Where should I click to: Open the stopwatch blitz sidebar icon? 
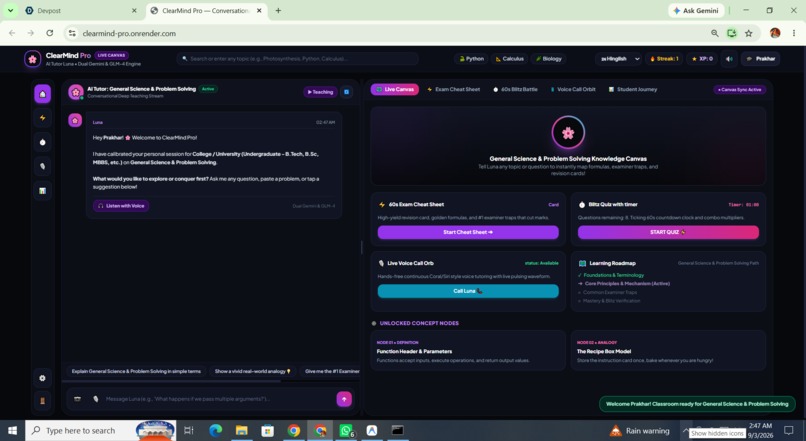coord(43,142)
